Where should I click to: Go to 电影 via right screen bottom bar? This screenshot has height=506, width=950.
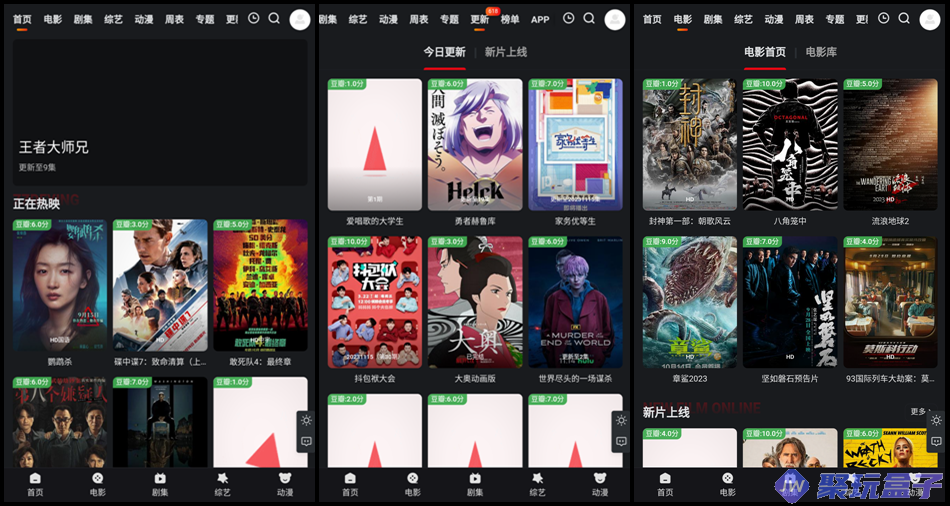(x=728, y=484)
